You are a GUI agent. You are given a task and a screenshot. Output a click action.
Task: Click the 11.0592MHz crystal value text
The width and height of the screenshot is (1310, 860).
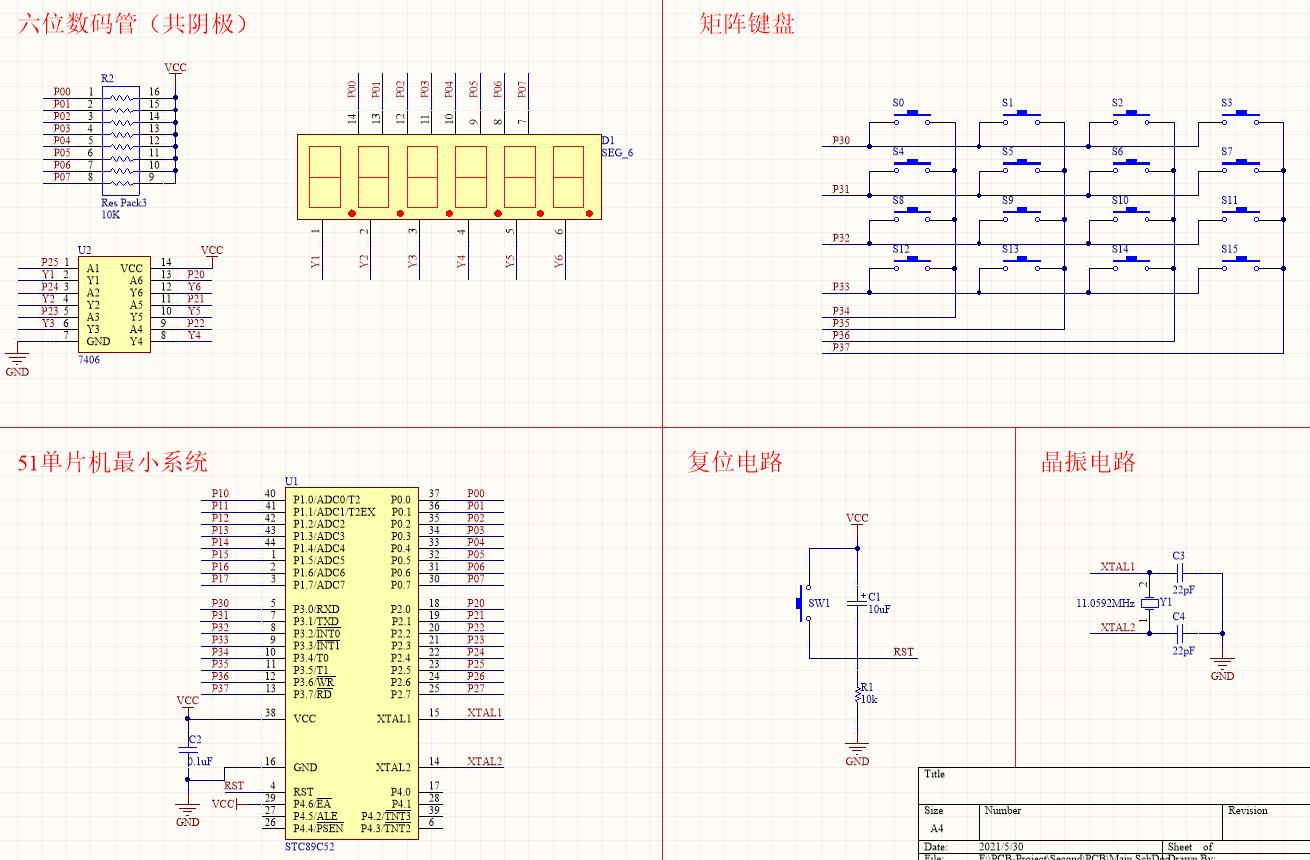tap(1106, 603)
